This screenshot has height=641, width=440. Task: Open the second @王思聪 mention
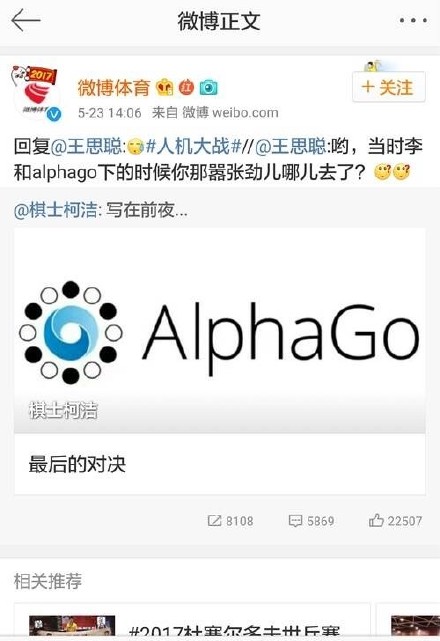pos(291,146)
